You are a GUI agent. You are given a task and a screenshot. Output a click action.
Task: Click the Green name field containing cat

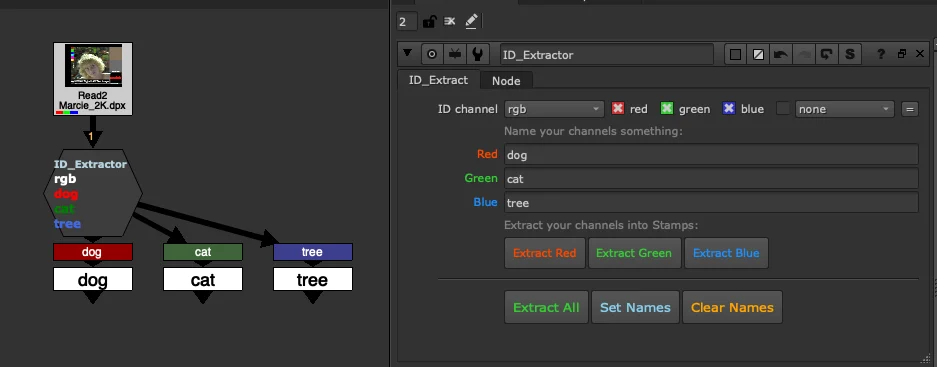point(711,178)
